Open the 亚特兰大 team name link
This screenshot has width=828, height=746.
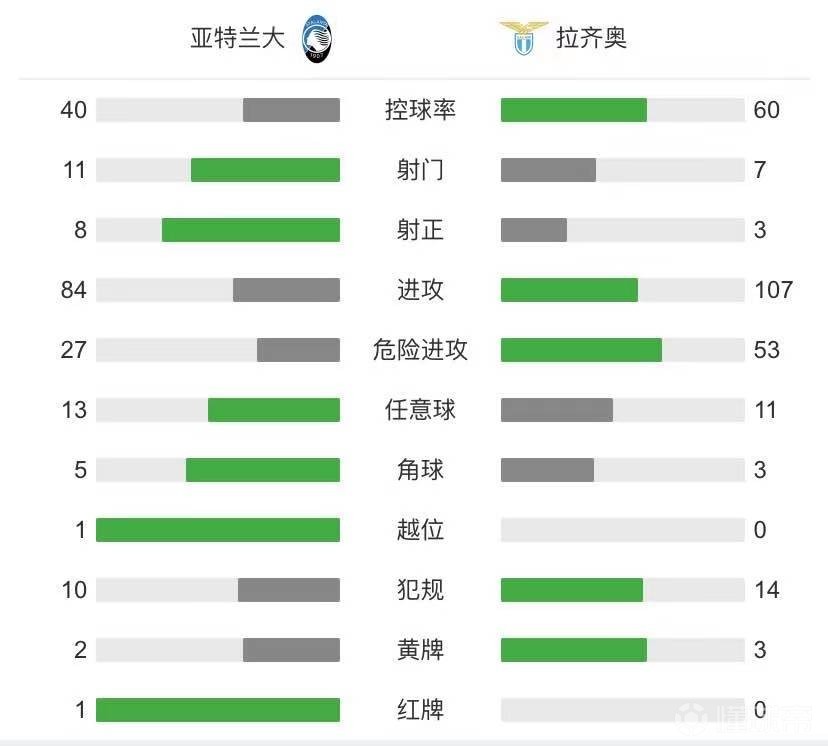coord(238,38)
